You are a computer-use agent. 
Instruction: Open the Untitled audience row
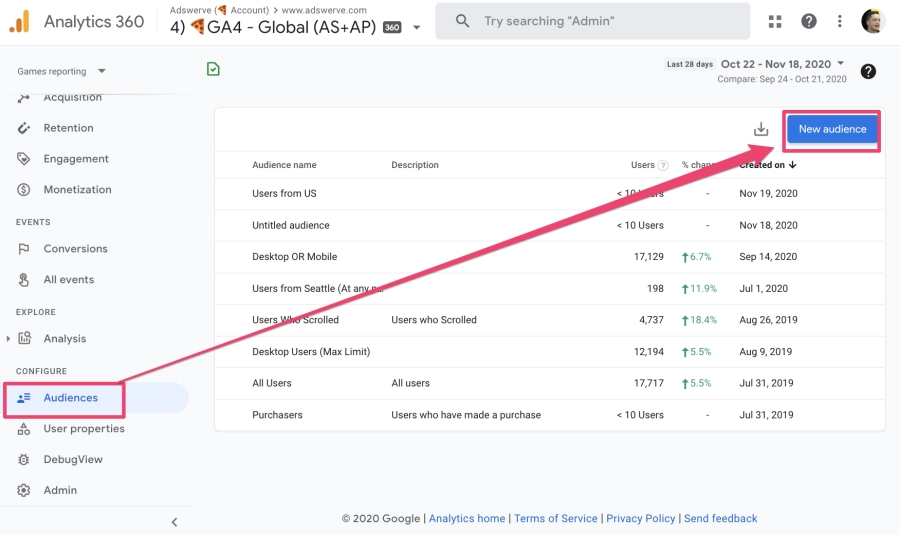click(x=290, y=225)
